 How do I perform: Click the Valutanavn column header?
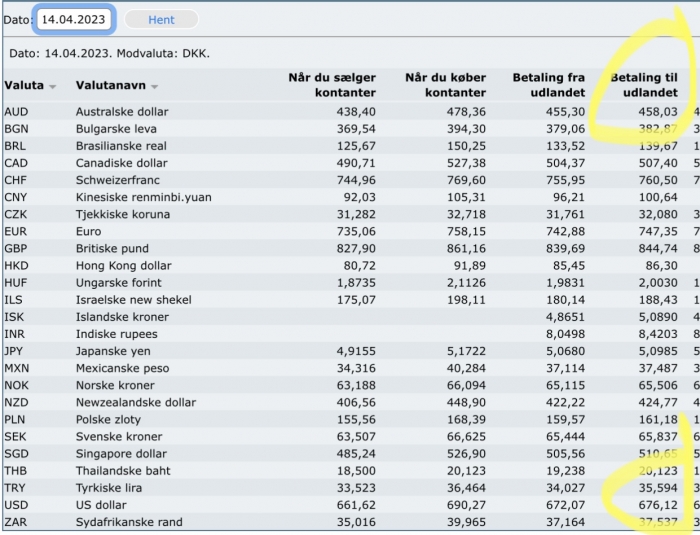tap(111, 85)
